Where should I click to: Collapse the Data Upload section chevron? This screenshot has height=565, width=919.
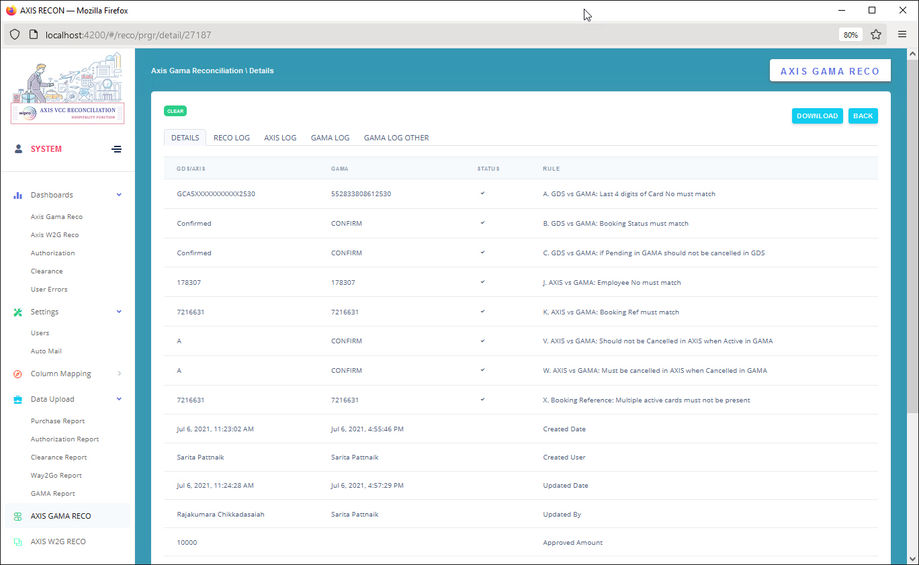[x=119, y=399]
